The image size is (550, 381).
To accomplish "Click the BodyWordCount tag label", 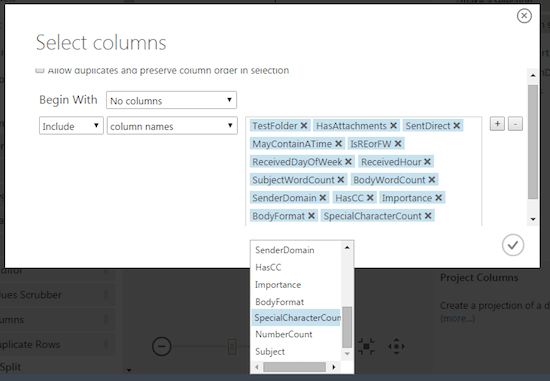I will point(389,180).
